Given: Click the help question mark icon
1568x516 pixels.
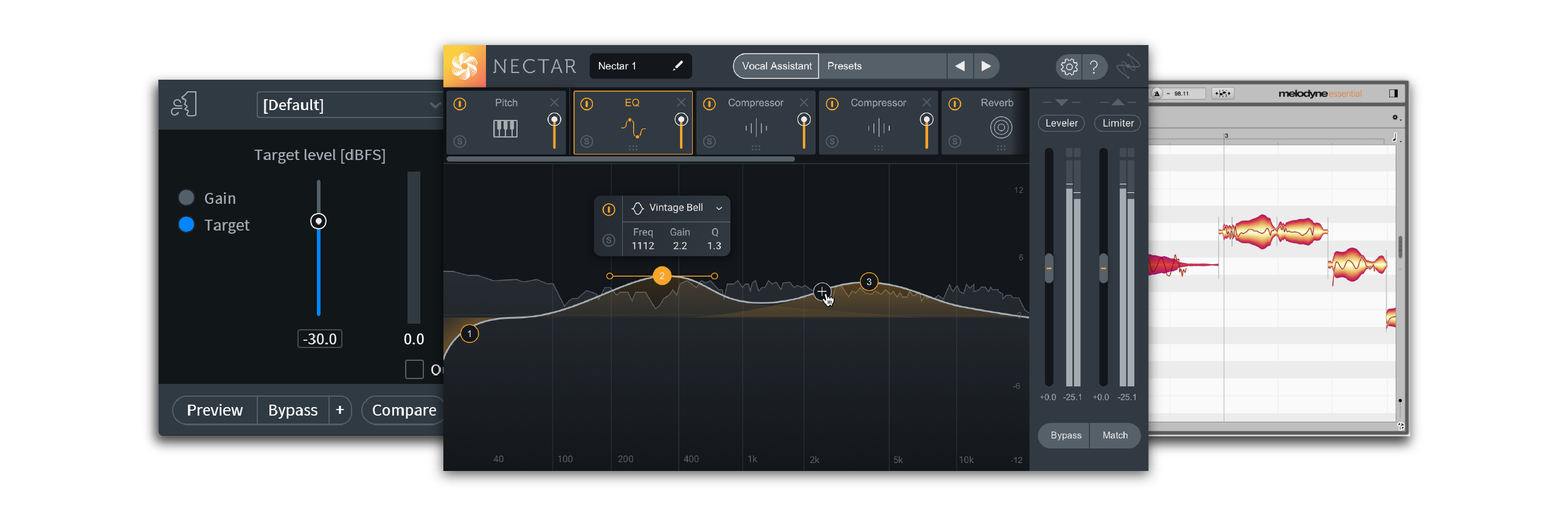Looking at the screenshot, I should coord(1094,66).
